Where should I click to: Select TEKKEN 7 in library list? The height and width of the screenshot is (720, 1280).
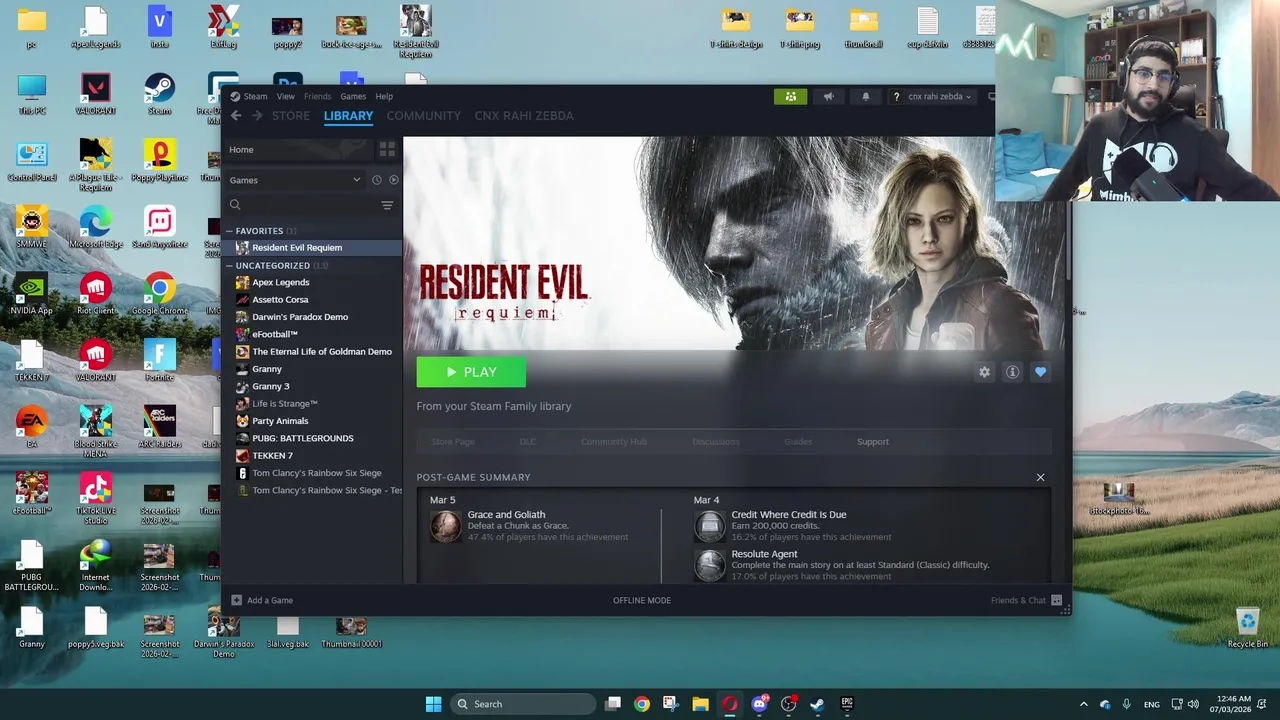coord(272,456)
